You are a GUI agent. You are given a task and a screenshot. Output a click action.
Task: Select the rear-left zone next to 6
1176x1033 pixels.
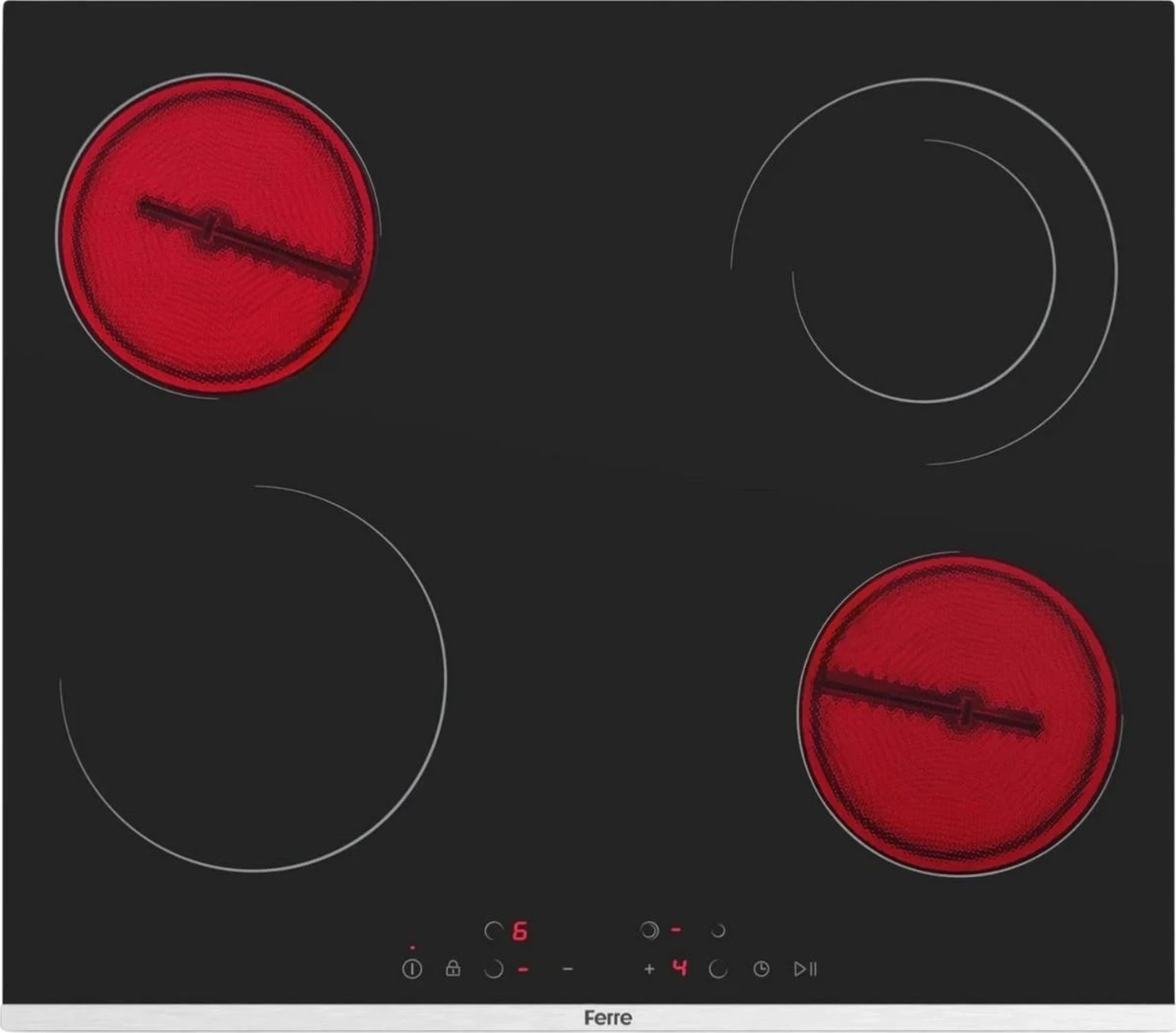pos(493,931)
